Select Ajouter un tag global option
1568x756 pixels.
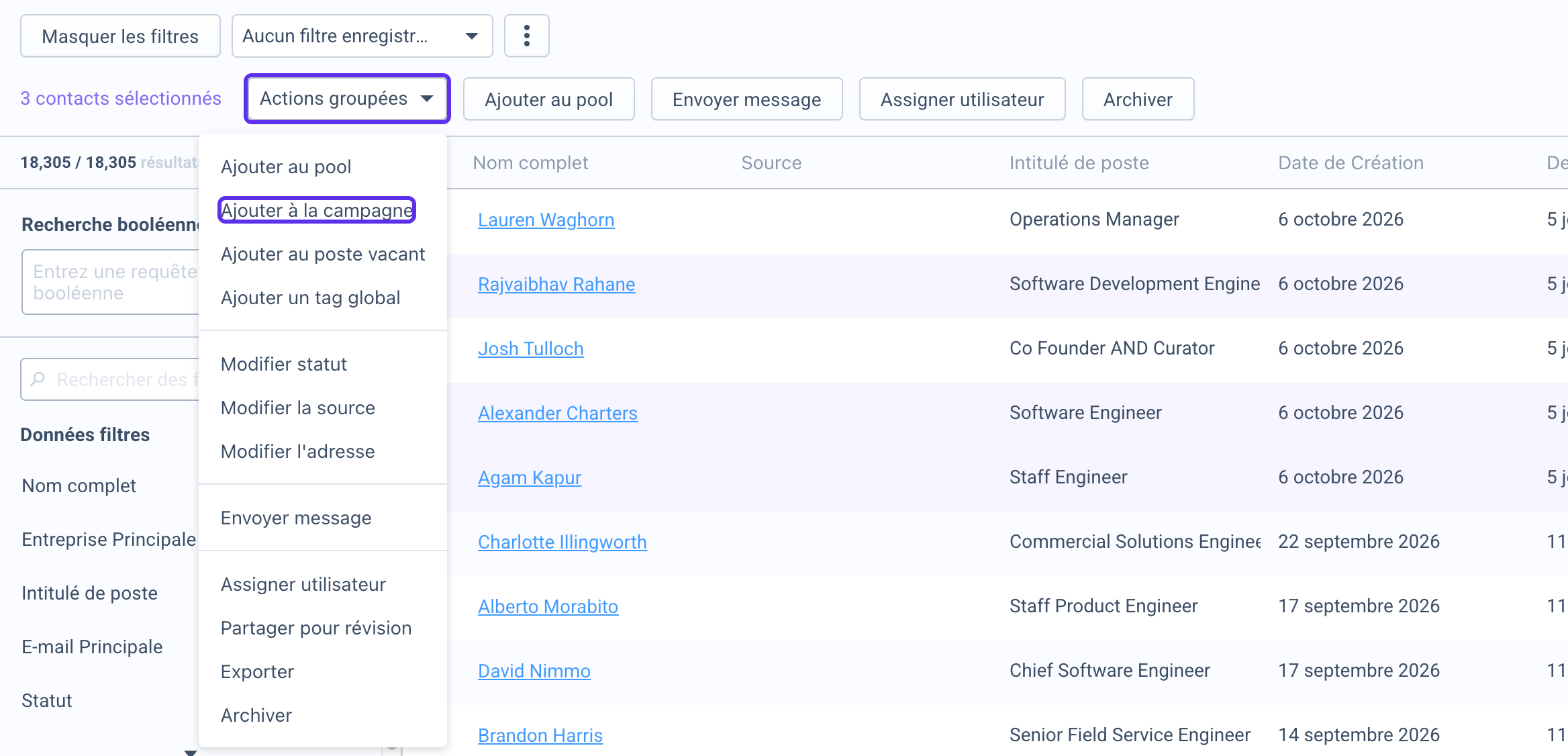[x=311, y=298]
